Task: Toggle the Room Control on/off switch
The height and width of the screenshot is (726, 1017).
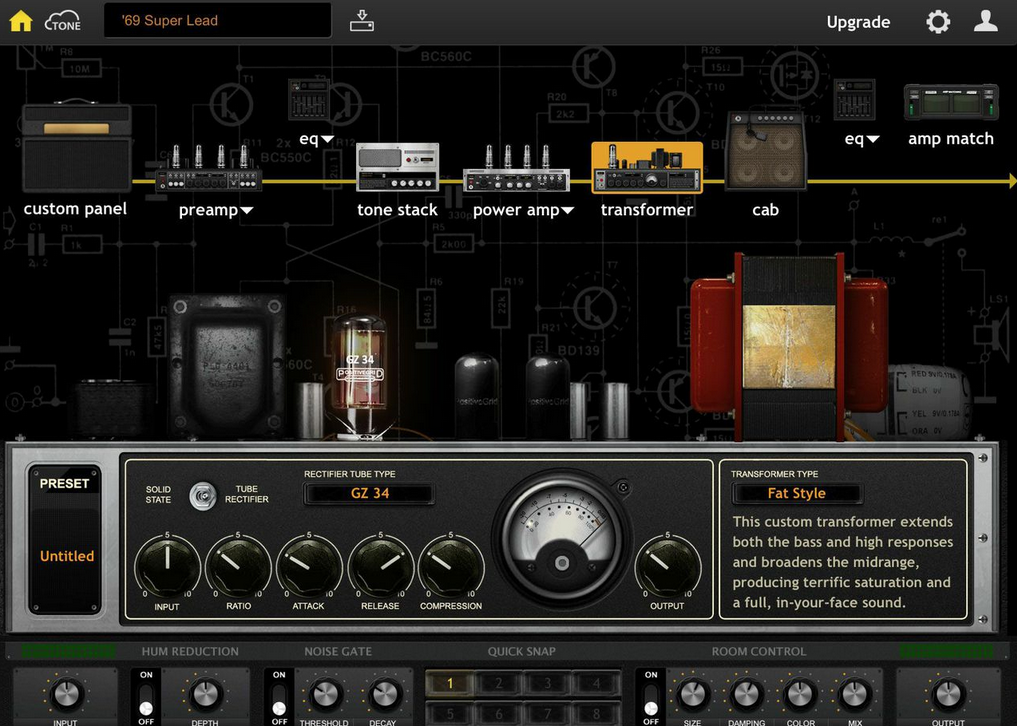Action: 651,698
